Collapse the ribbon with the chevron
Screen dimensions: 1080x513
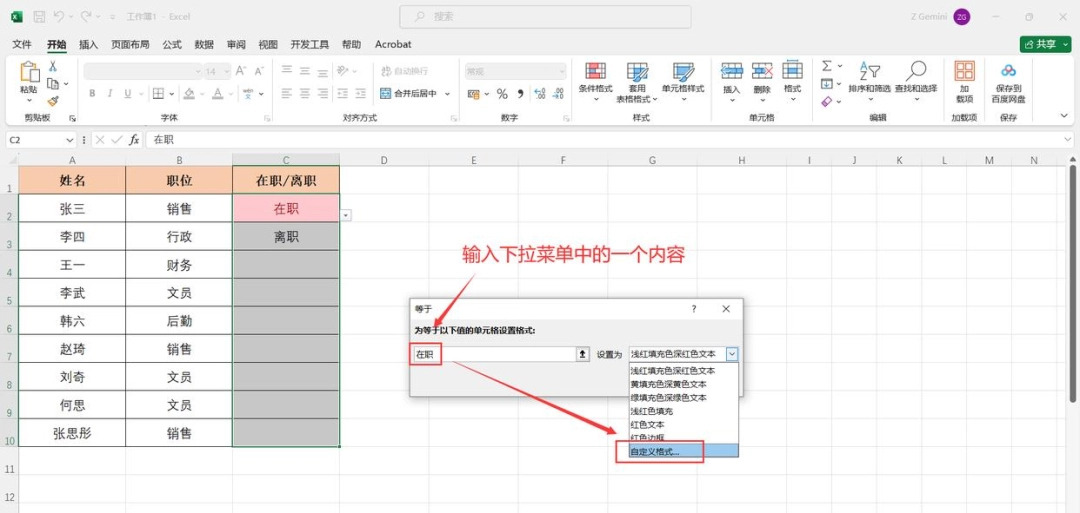click(x=1065, y=116)
